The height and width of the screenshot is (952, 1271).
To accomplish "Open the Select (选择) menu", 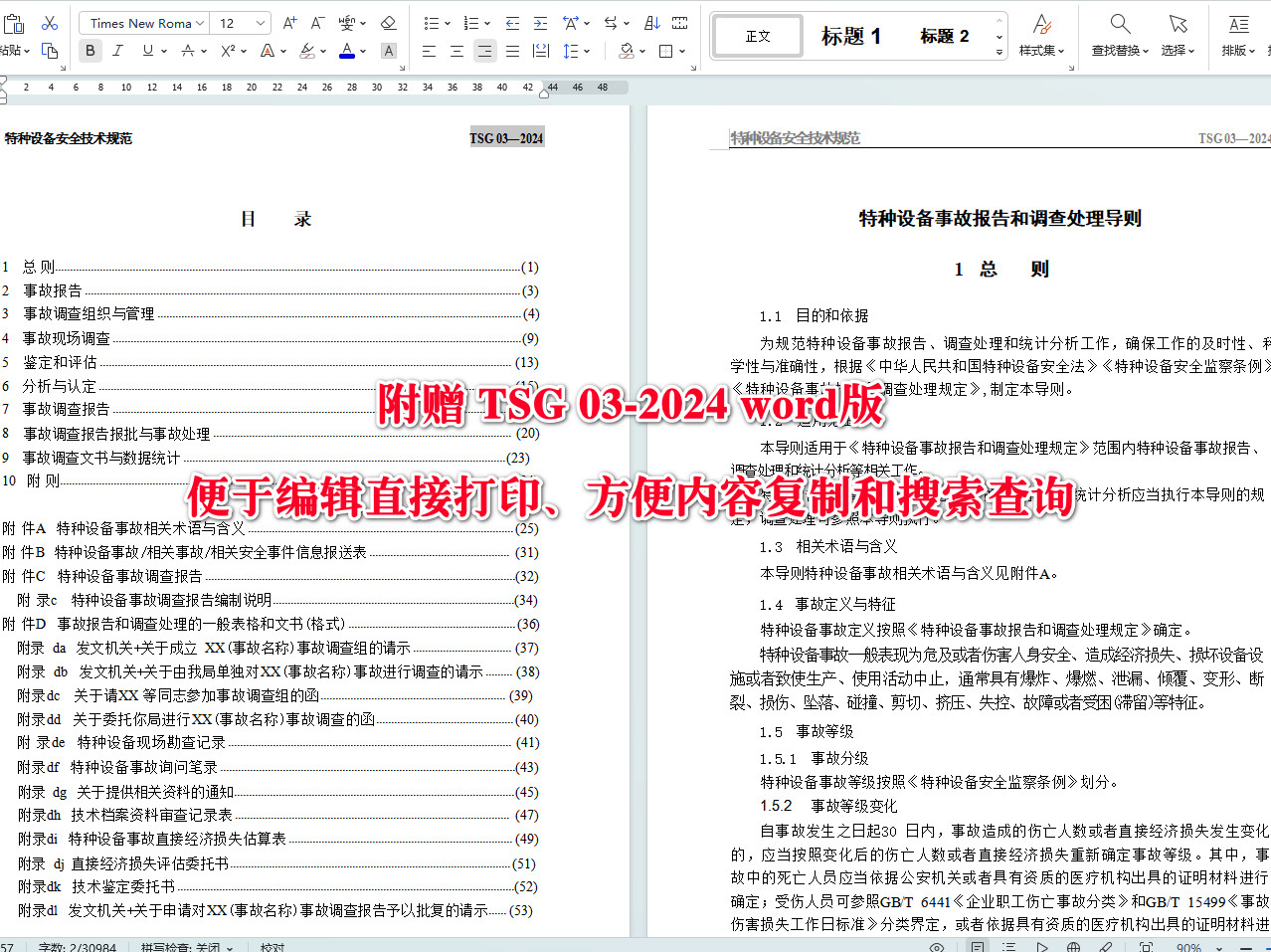I will [1179, 50].
